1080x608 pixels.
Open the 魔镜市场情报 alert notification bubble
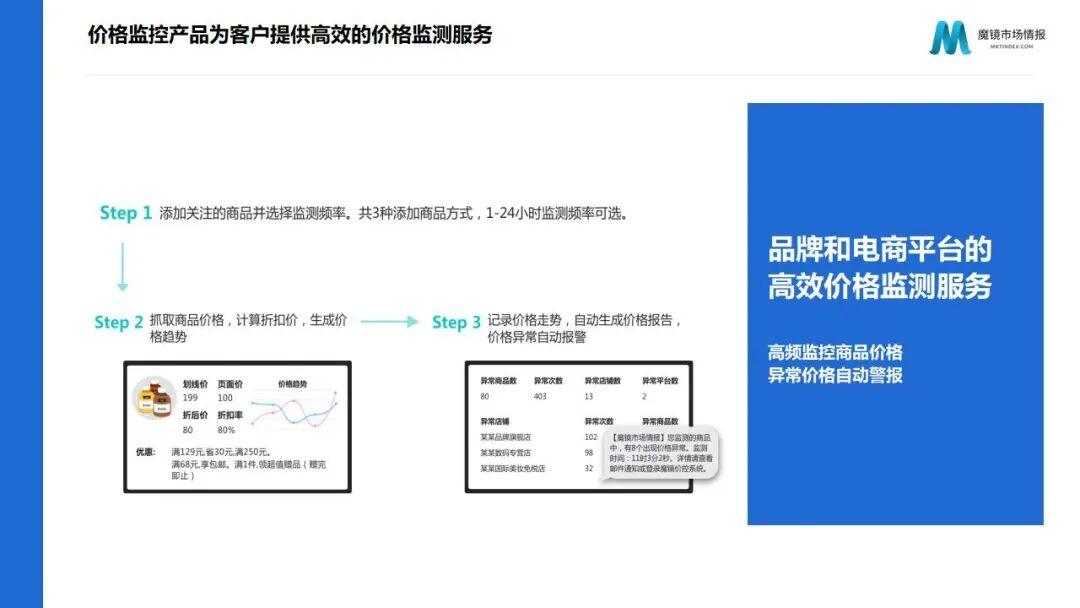(659, 453)
